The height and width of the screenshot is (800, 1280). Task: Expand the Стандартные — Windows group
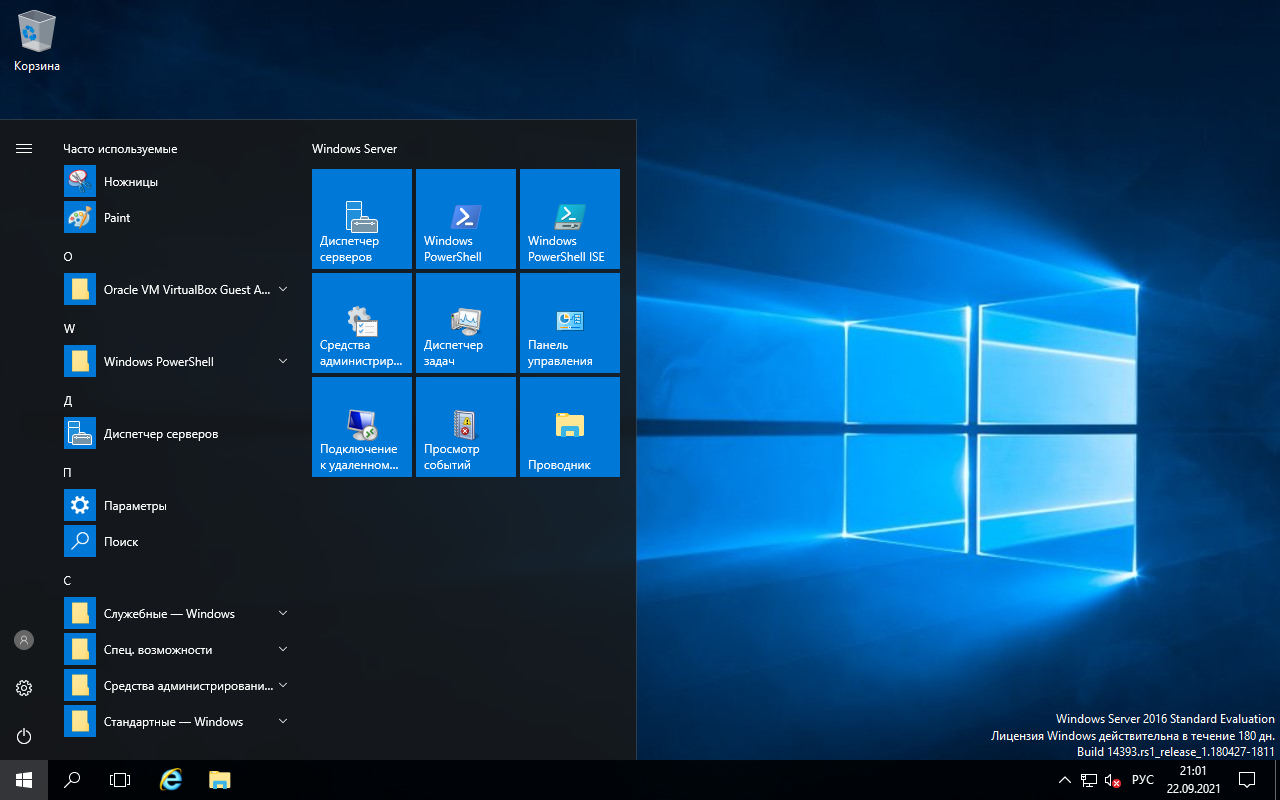(x=283, y=721)
